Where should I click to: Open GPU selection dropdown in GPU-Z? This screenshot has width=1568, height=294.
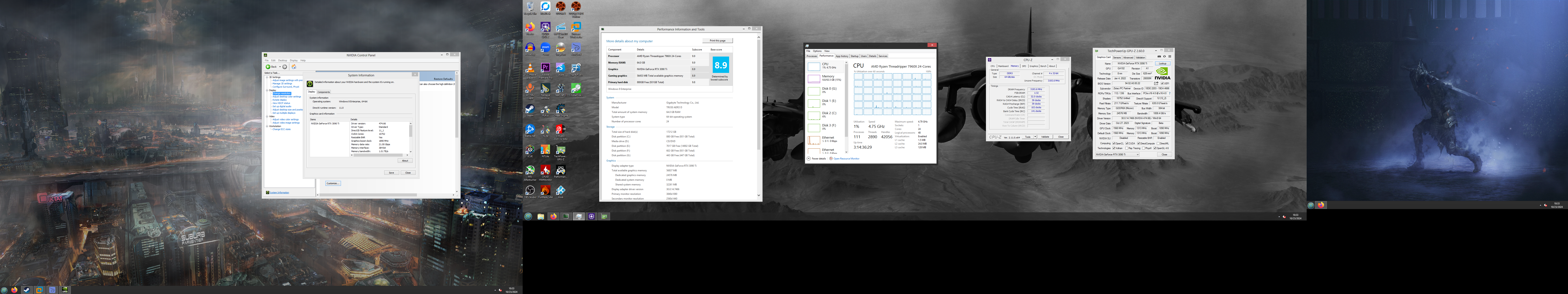(x=1118, y=155)
